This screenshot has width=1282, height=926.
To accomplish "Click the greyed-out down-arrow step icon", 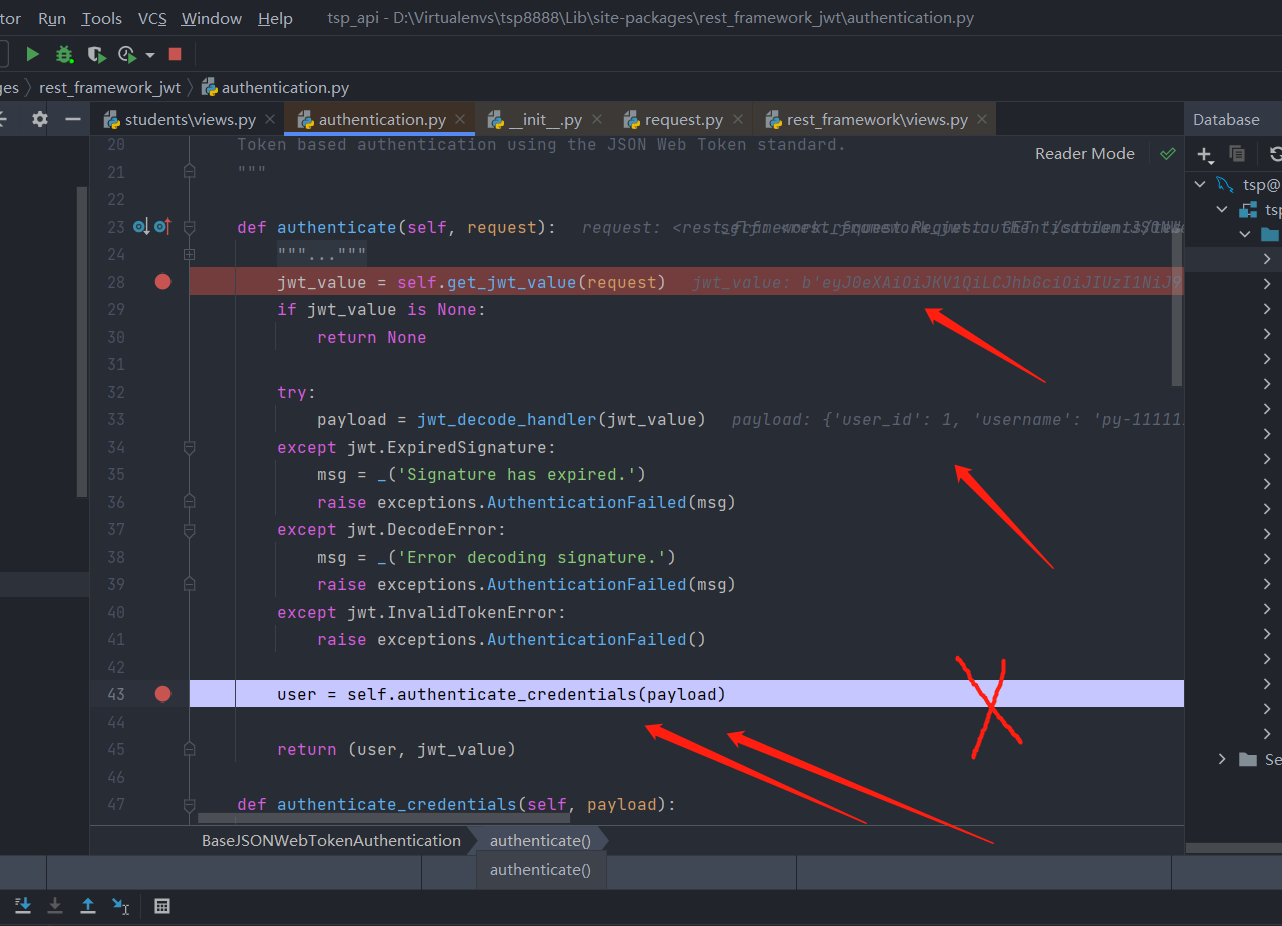I will click(x=55, y=906).
